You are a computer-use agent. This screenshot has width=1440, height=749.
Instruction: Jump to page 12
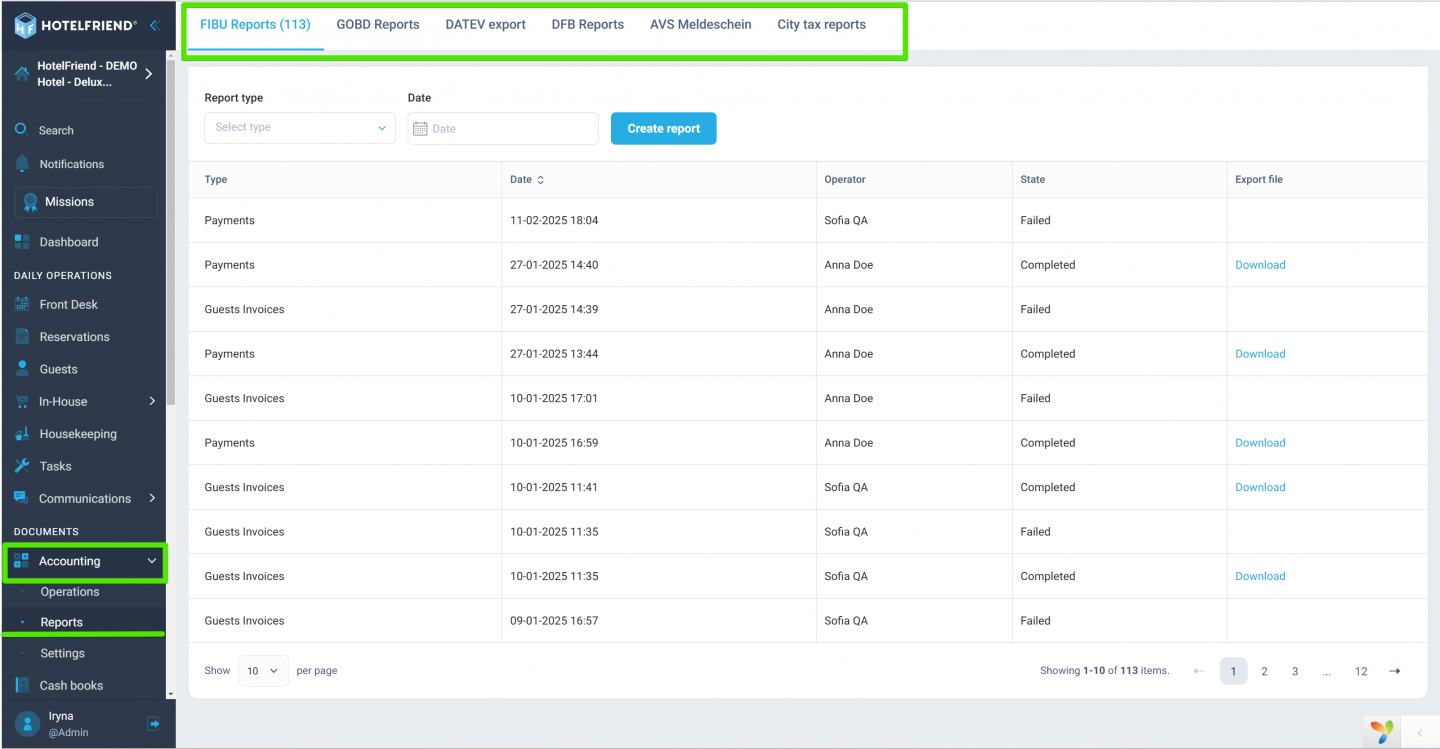click(x=1361, y=671)
